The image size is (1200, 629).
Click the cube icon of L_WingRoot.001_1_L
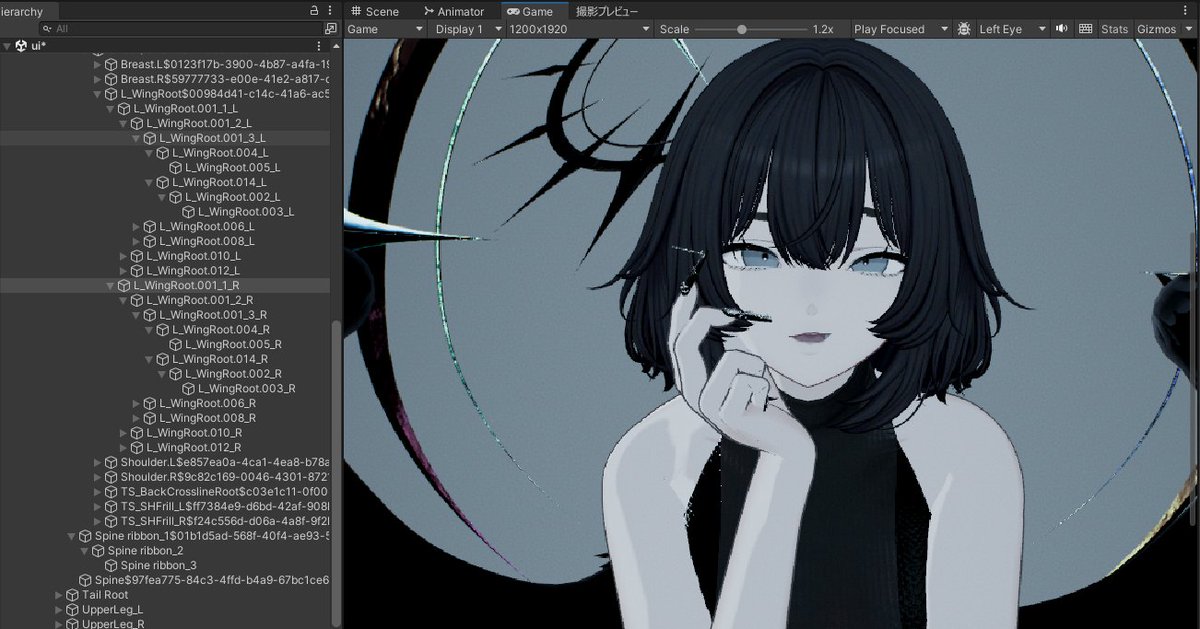point(124,108)
